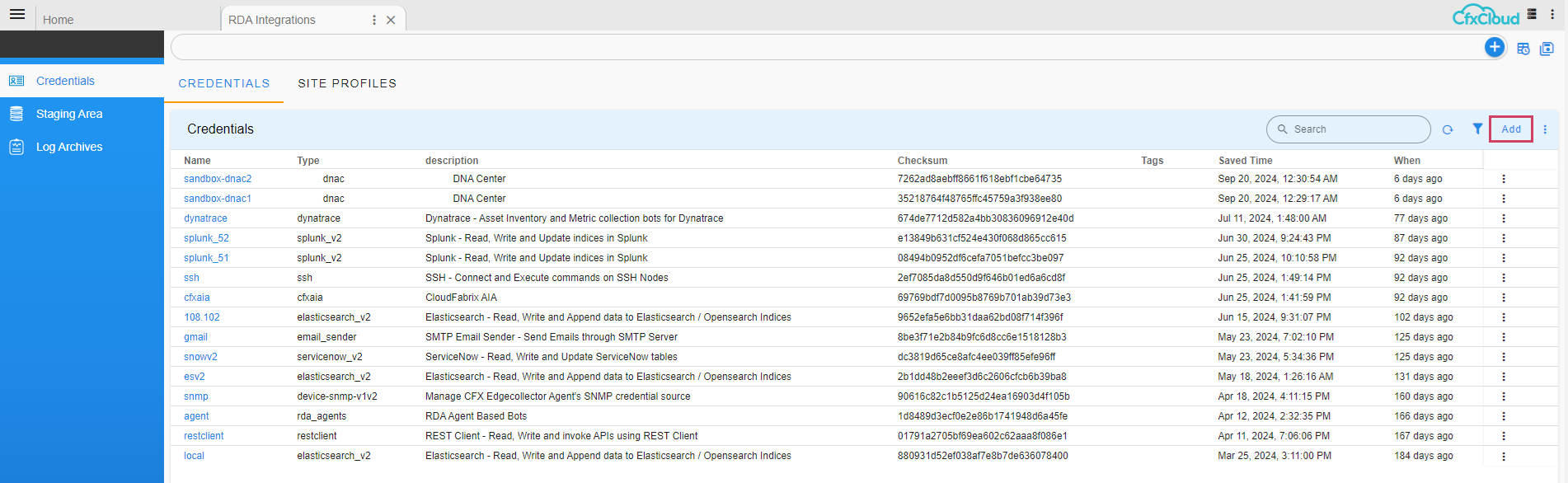Go to the Home tab
Screen dimensions: 1568x483
[x=58, y=20]
